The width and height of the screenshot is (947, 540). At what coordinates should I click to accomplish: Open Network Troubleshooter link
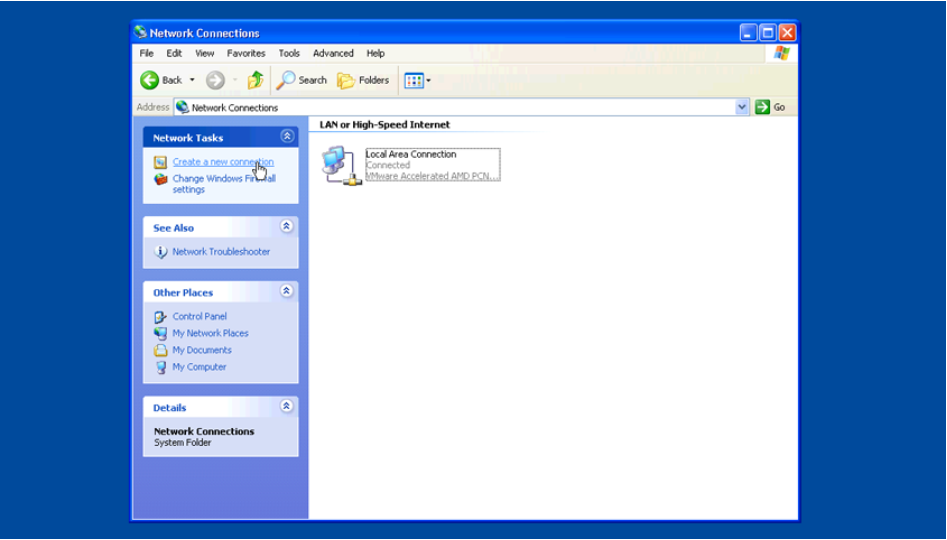[221, 251]
